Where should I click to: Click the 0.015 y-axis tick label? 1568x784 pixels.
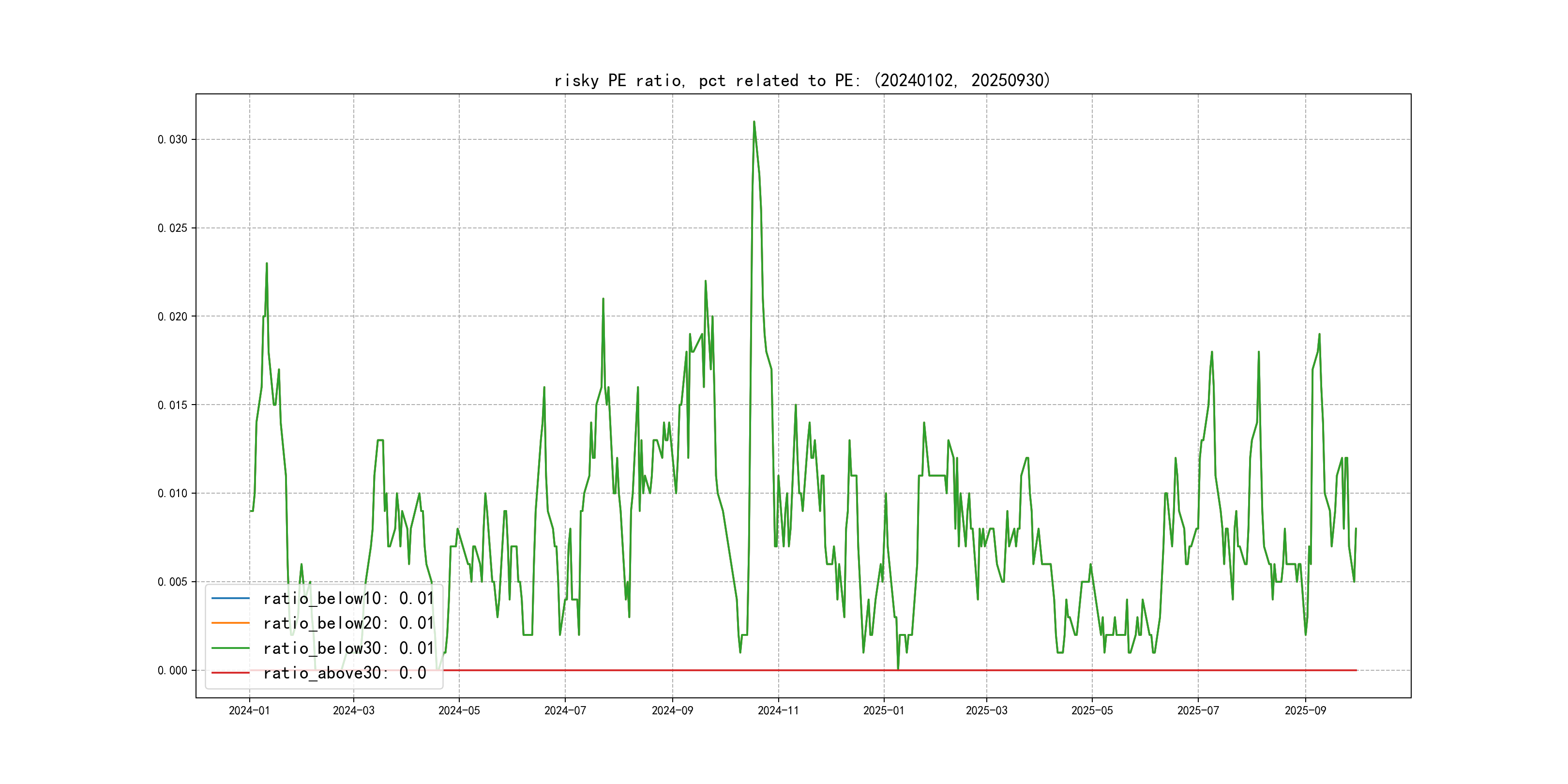[x=172, y=405]
